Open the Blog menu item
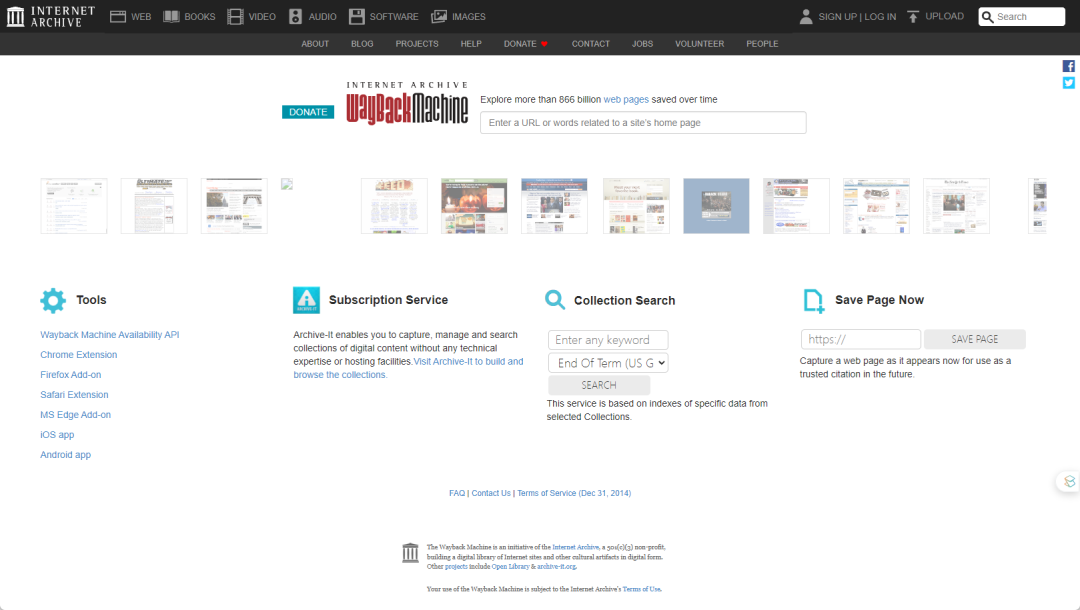 point(362,44)
